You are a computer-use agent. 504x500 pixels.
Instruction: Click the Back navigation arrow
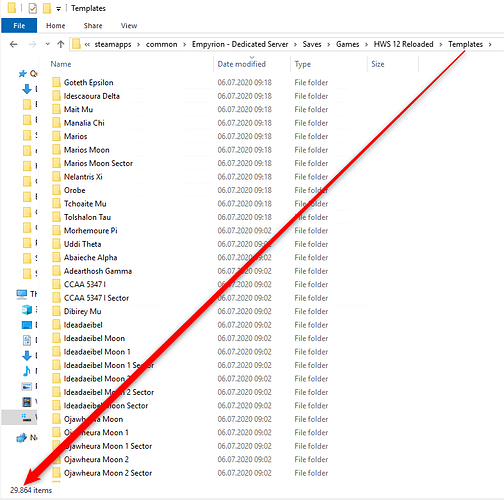pos(14,44)
